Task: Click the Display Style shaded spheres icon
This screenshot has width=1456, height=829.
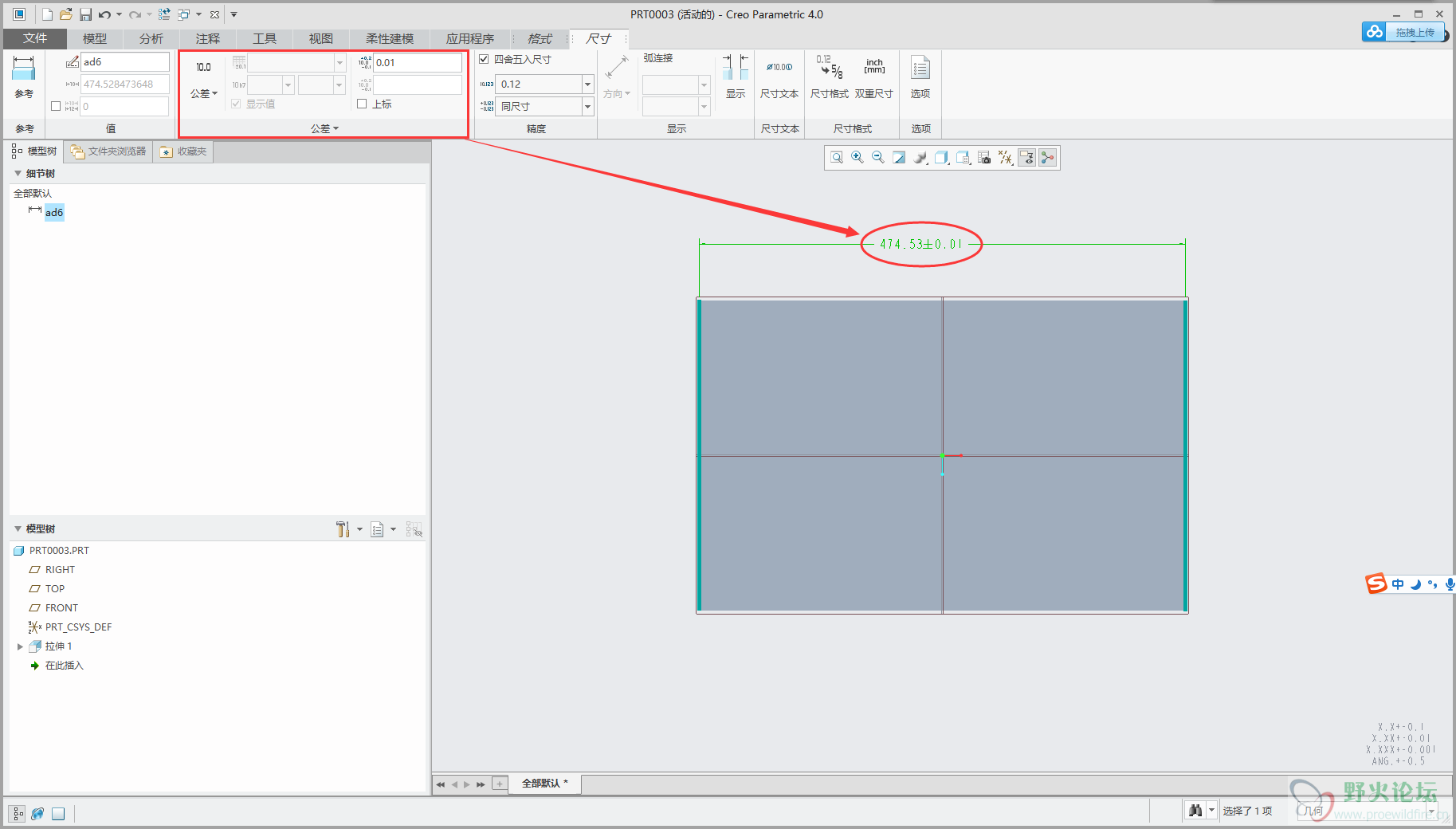Action: (x=920, y=158)
